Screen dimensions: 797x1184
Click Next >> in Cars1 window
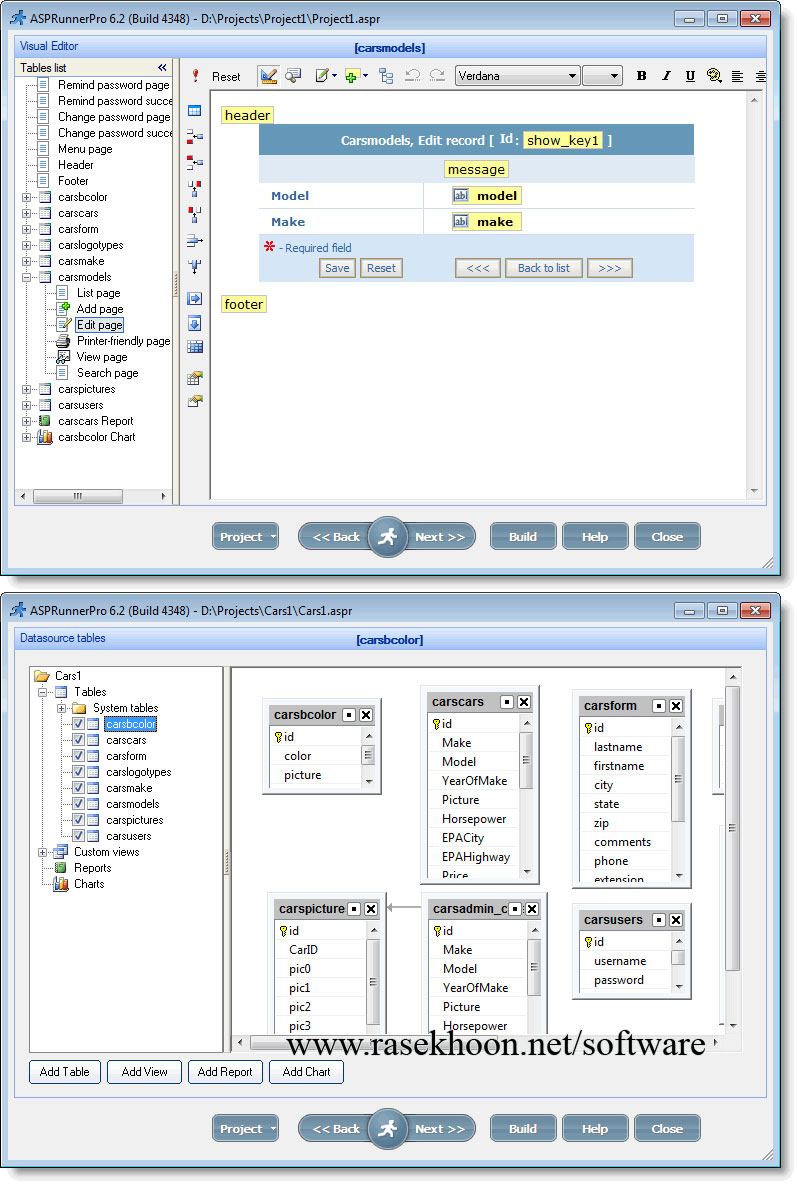[440, 1129]
